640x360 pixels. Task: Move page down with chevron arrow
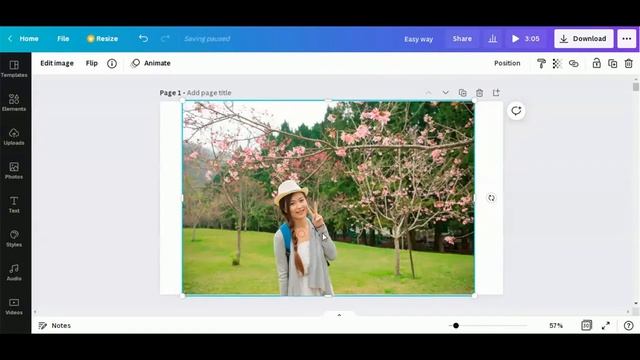[x=445, y=93]
